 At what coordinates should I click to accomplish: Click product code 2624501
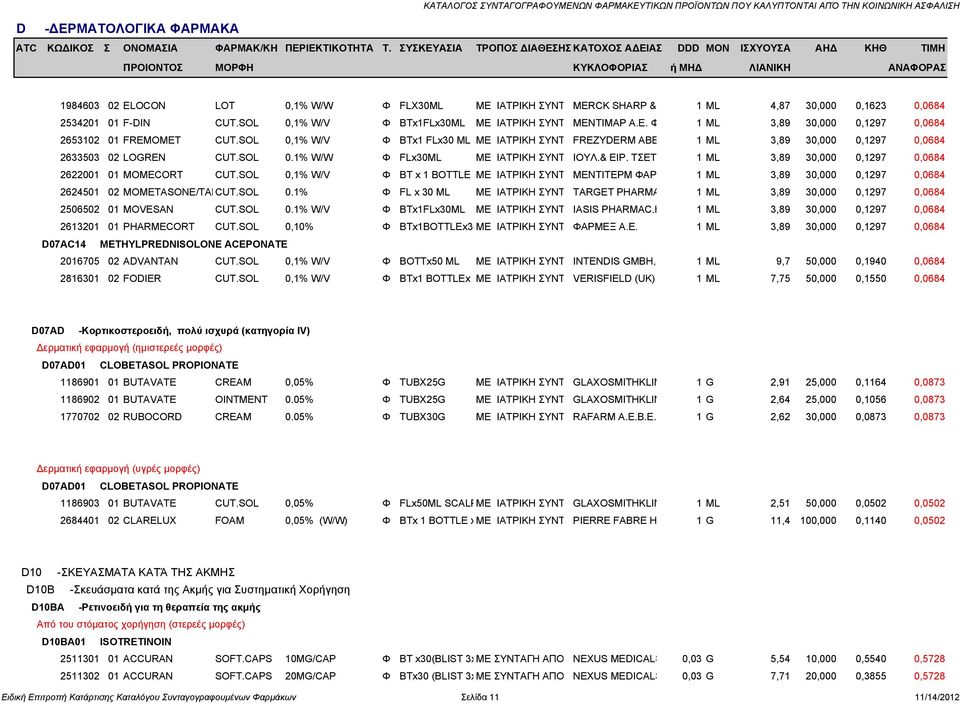tap(80, 192)
